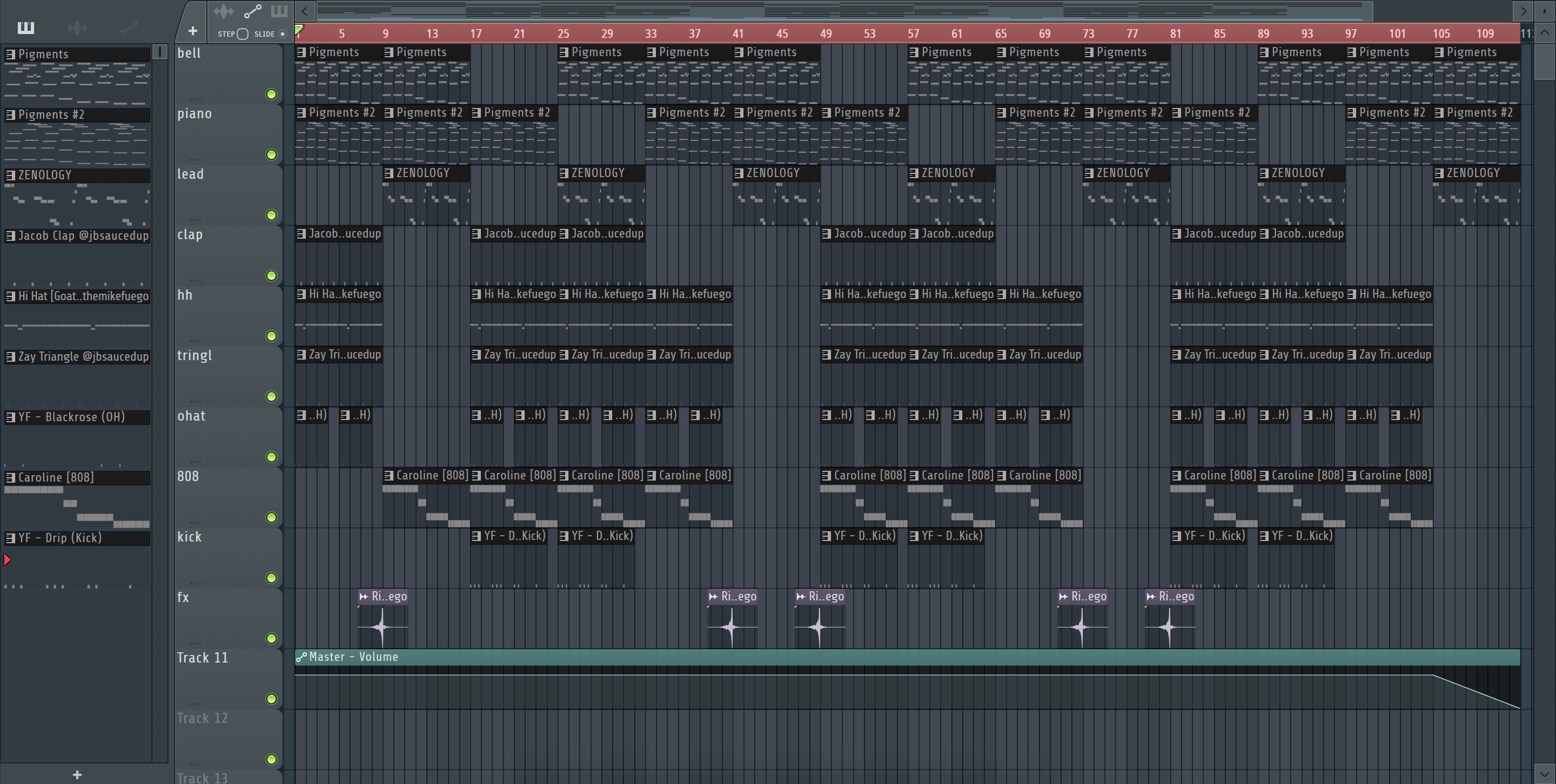
Task: Show patterns in the picker panel
Action: click(26, 28)
